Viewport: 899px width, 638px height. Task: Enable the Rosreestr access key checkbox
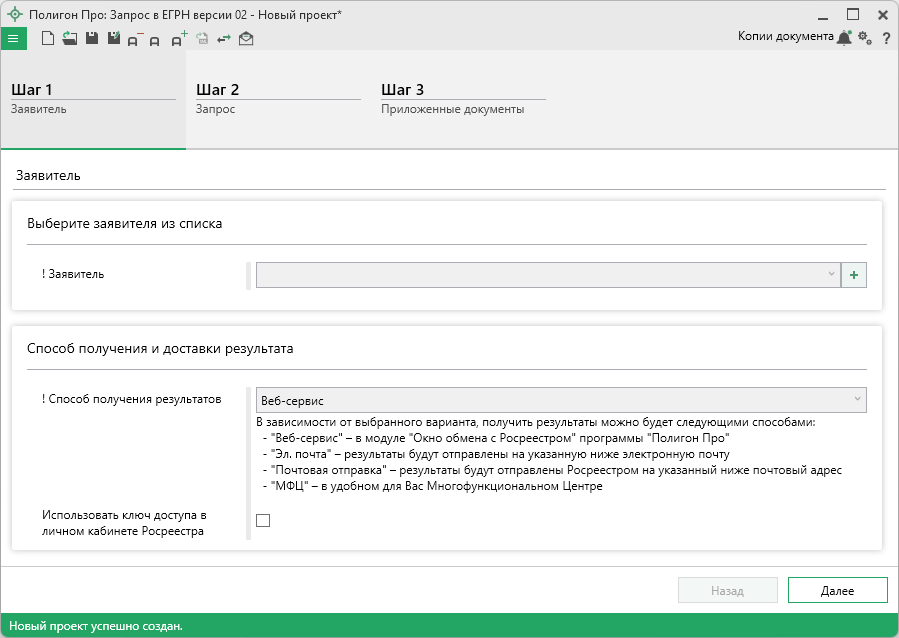[263, 520]
